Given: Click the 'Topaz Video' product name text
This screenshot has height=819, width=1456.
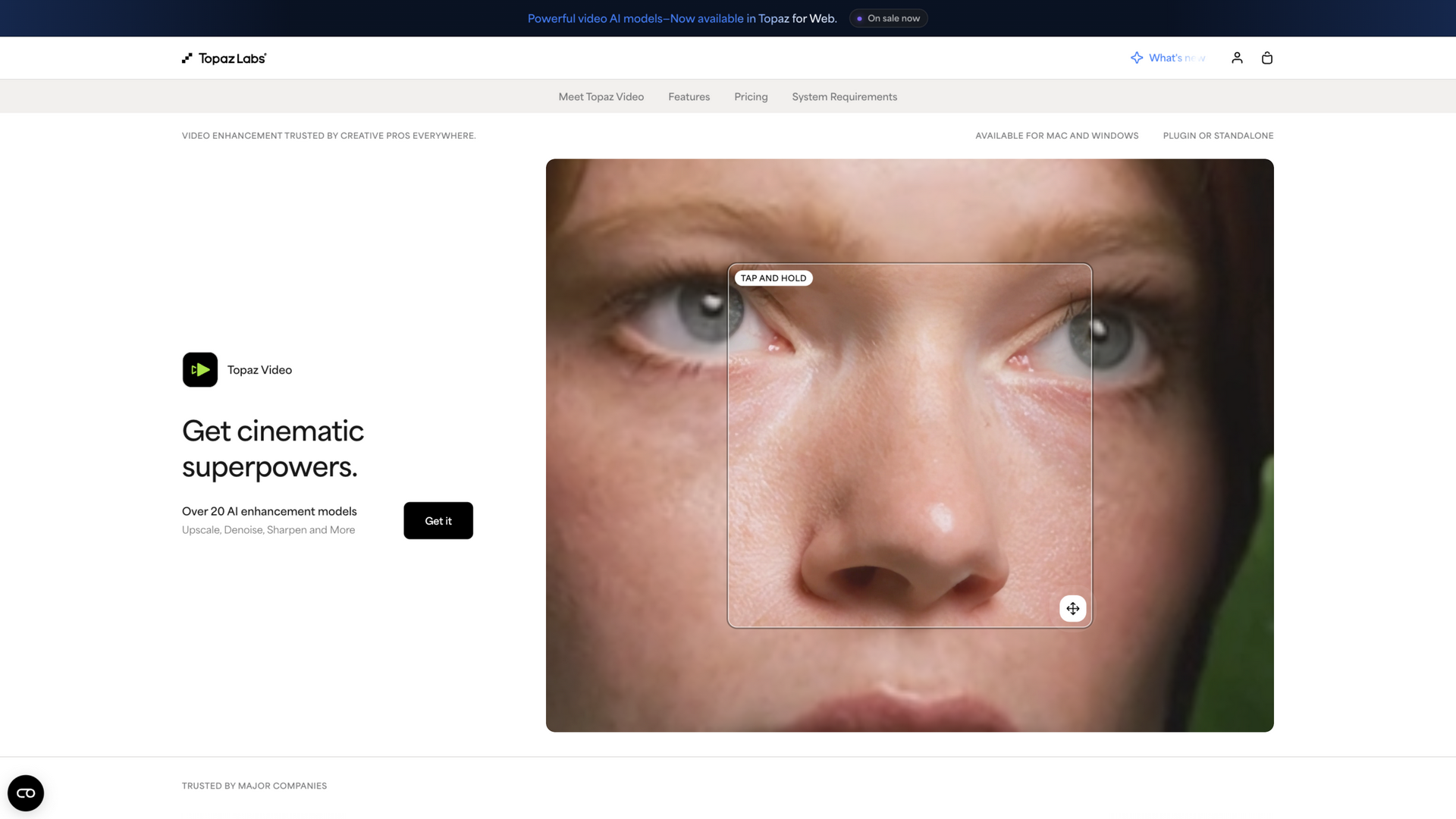Looking at the screenshot, I should tap(259, 370).
